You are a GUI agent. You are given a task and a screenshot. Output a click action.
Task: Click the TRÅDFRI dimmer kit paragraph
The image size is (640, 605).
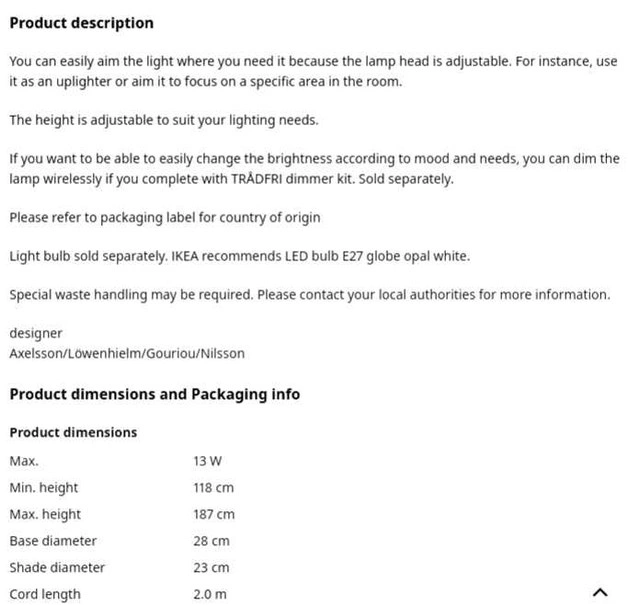tap(313, 169)
